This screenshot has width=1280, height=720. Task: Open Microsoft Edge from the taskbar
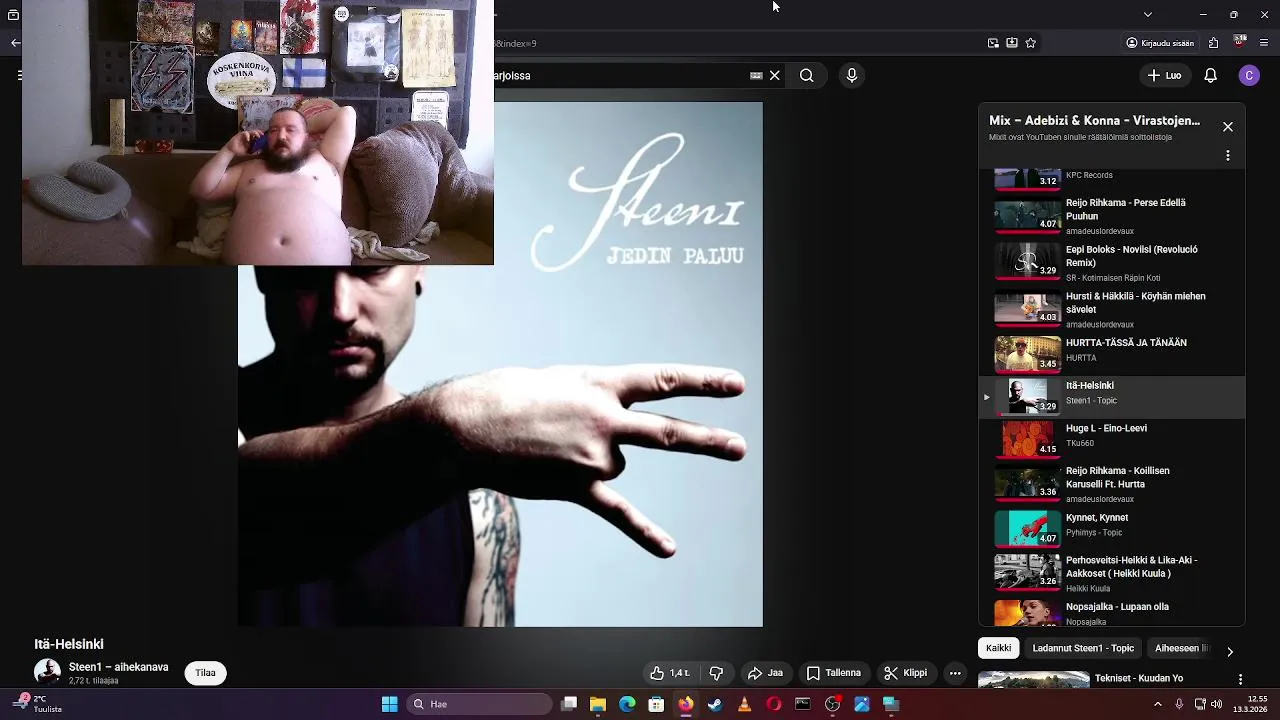click(627, 704)
